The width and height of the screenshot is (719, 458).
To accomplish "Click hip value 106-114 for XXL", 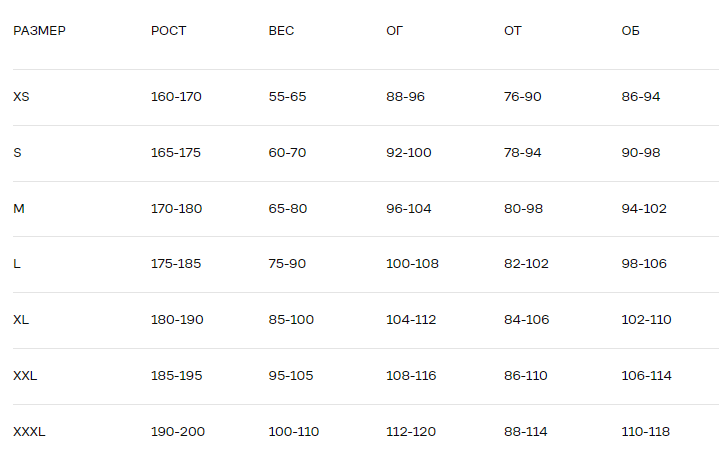I will [x=646, y=376].
